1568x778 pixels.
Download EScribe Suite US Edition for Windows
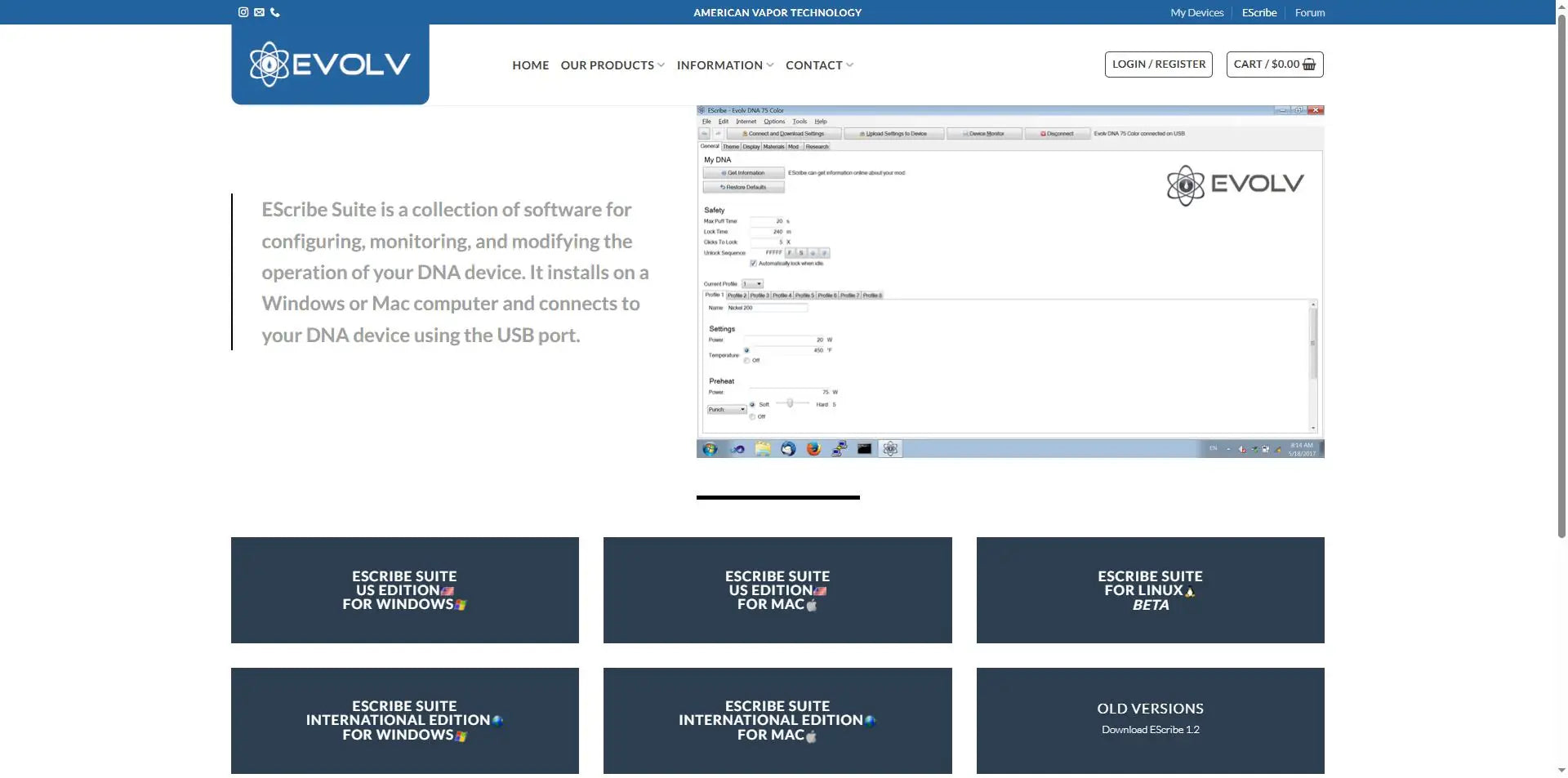[x=404, y=590]
